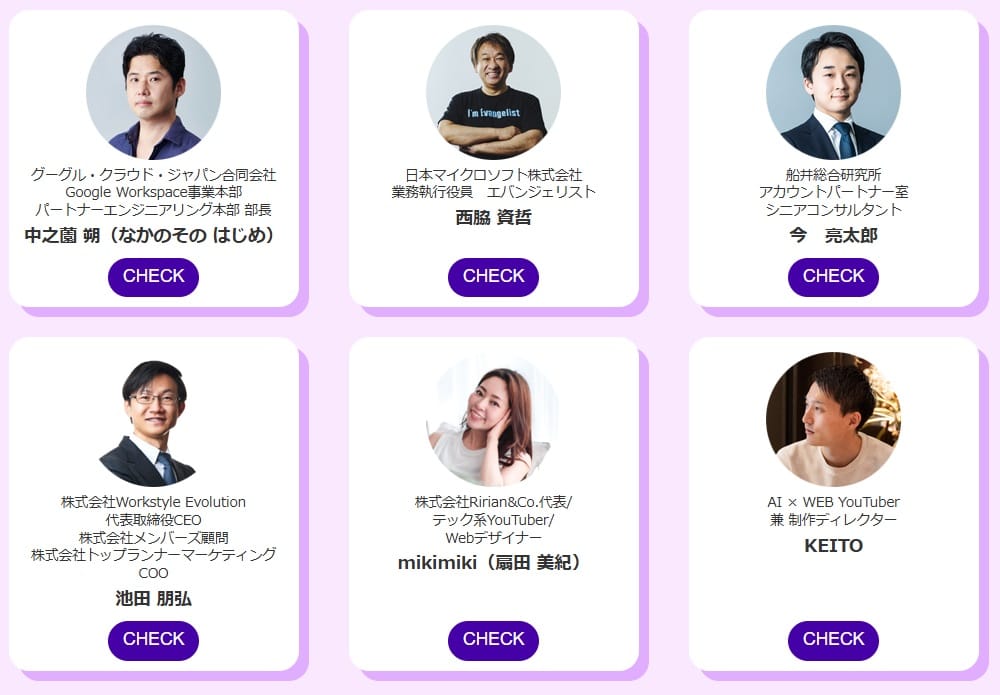Select the 日本マイクロソフト speaker's profile photo

[x=493, y=93]
